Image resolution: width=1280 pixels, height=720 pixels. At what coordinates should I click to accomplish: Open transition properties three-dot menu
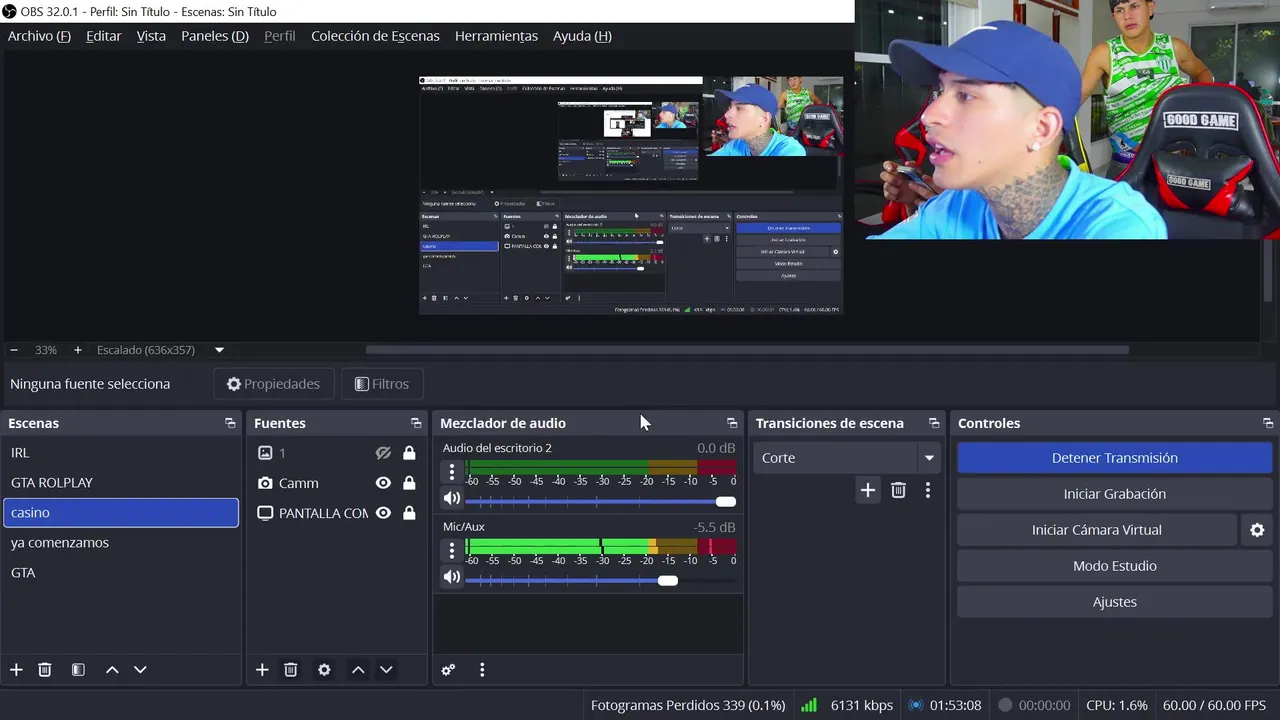[928, 490]
